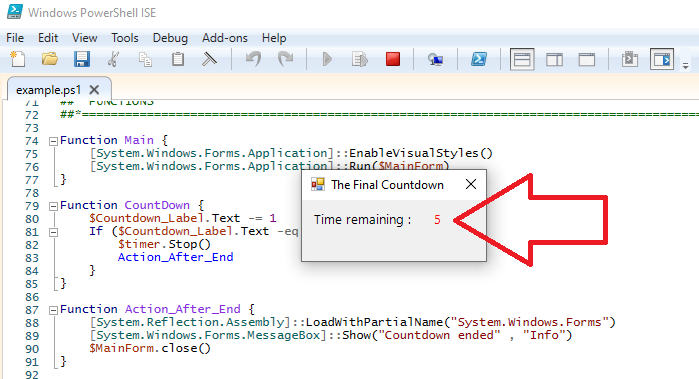
Task: Click $Countdown_Label.Text on line 80
Action: click(x=164, y=218)
